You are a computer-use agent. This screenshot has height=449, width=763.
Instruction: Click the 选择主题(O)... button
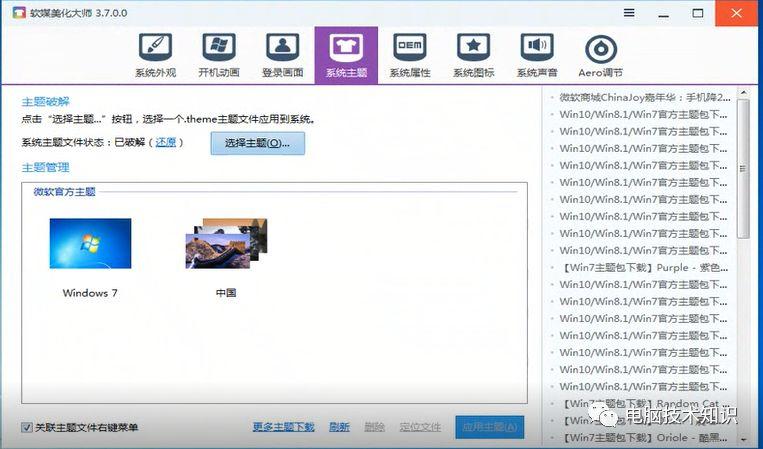click(x=258, y=143)
